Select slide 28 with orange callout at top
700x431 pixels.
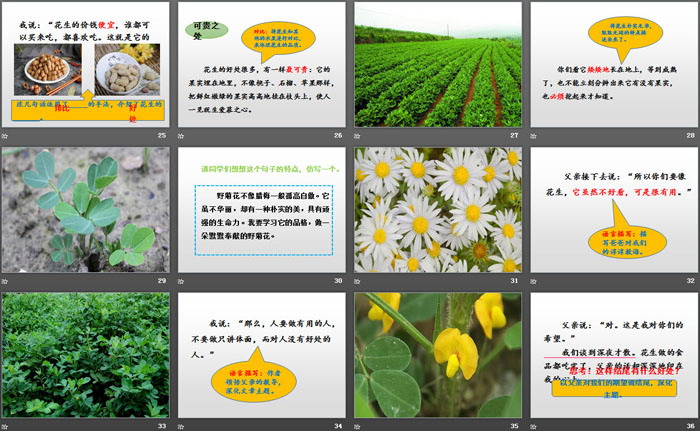614,65
